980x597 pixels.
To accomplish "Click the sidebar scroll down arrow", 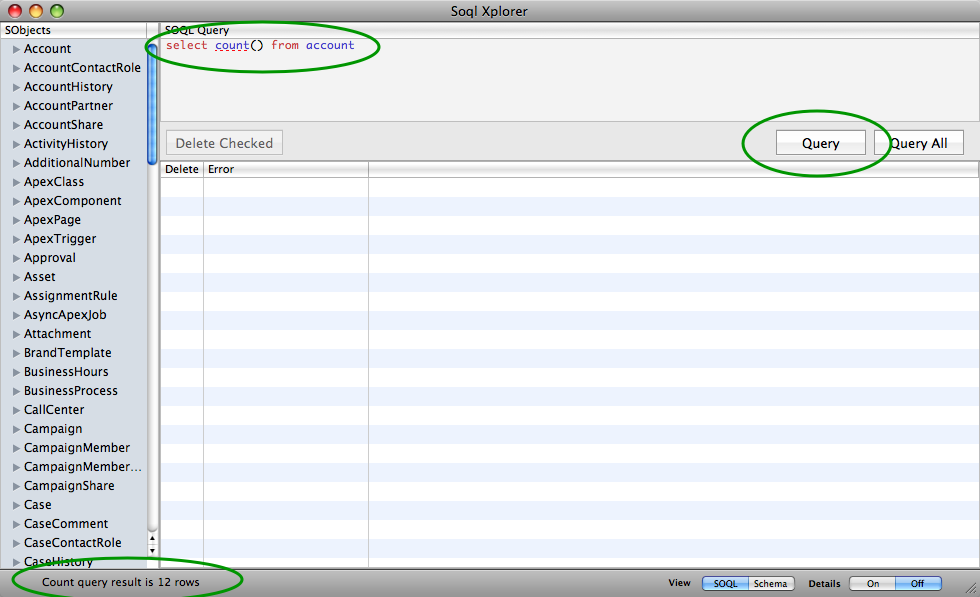I will click(x=152, y=551).
